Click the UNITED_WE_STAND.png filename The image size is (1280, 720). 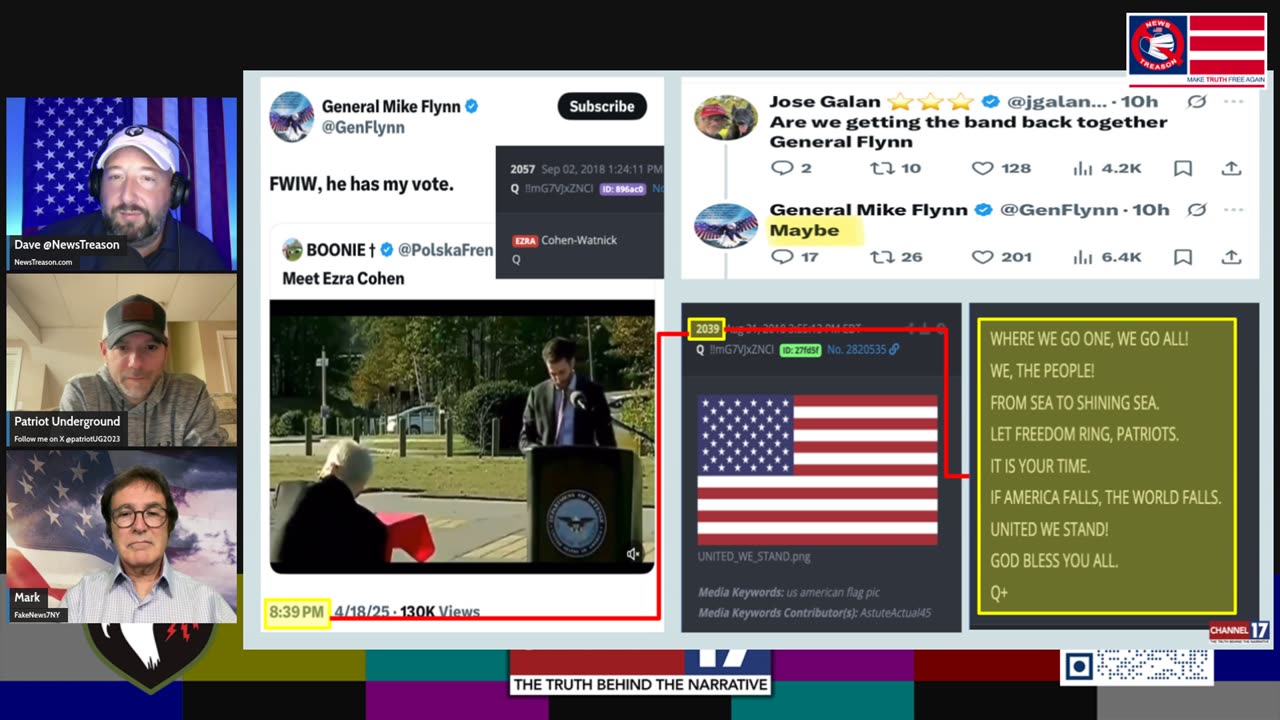[x=753, y=556]
